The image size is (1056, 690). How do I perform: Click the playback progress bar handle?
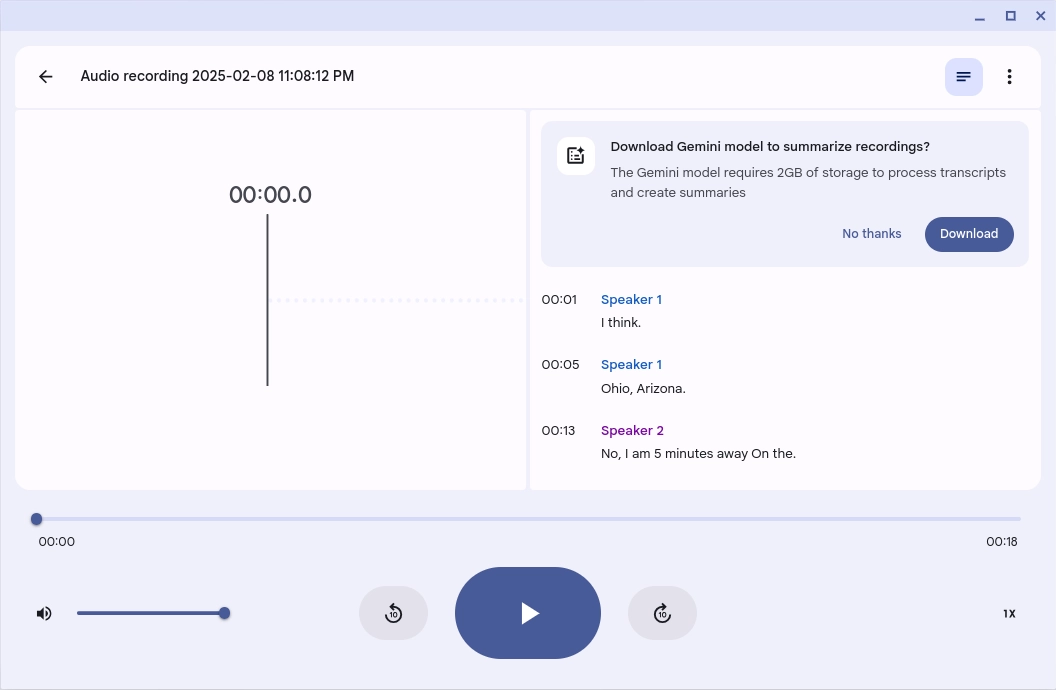coord(37,519)
